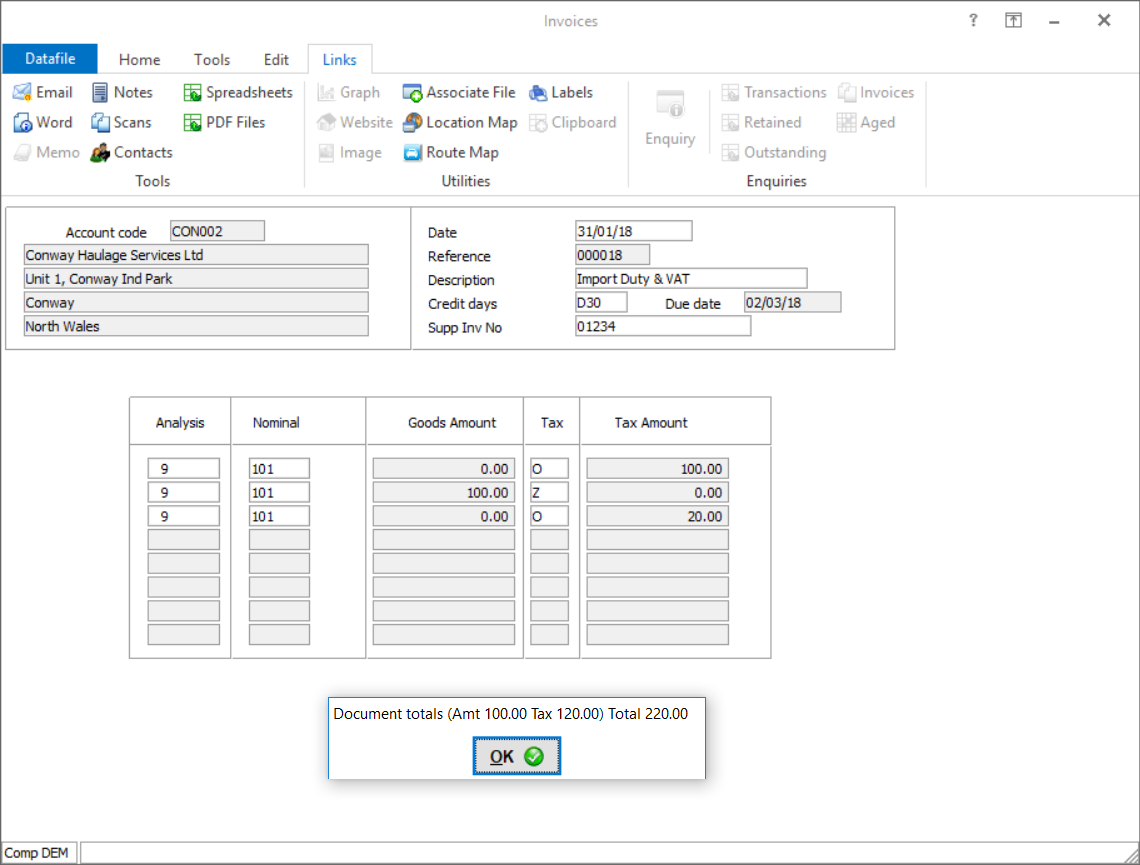Select the Description field Import Duty & VAT
This screenshot has height=865, width=1140.
691,279
